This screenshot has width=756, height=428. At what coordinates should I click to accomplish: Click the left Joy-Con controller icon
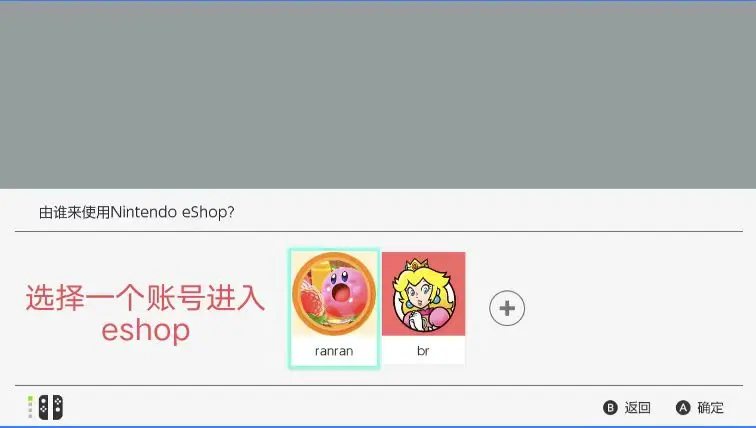43,407
